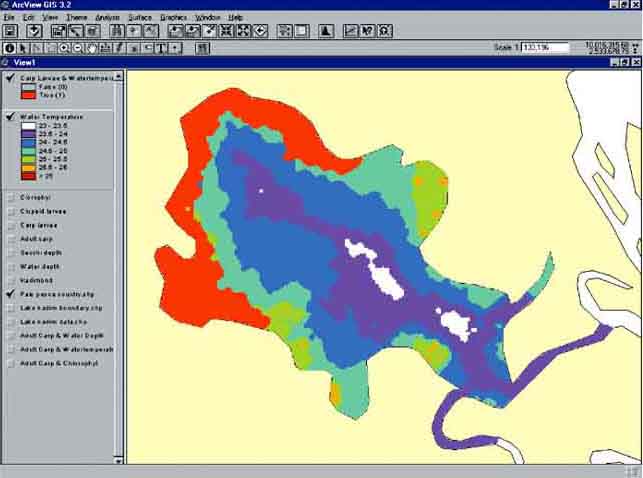Enable the Adult carp theme checkbox
This screenshot has width=643, height=478.
[10, 239]
